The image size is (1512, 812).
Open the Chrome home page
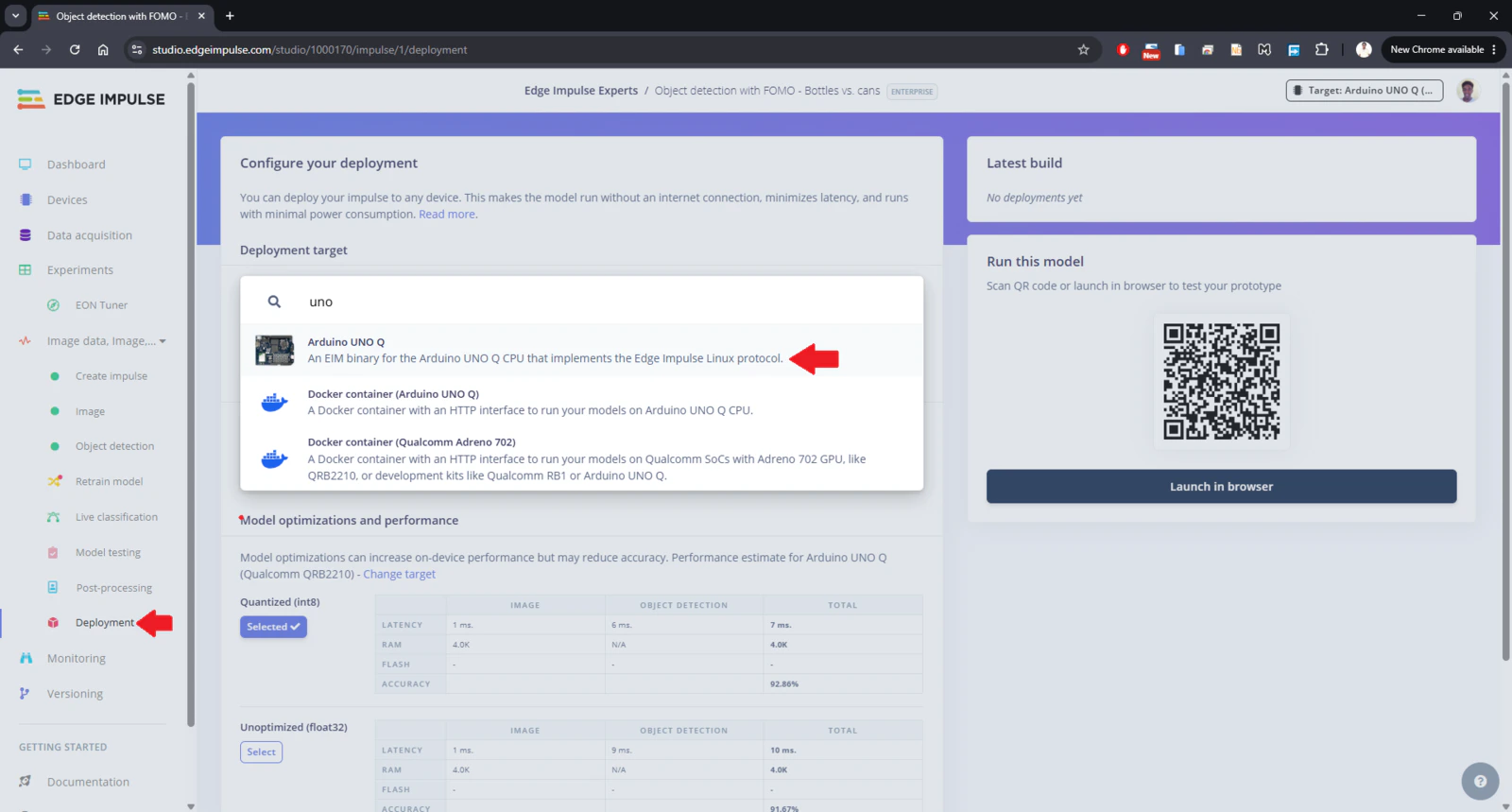tap(103, 49)
